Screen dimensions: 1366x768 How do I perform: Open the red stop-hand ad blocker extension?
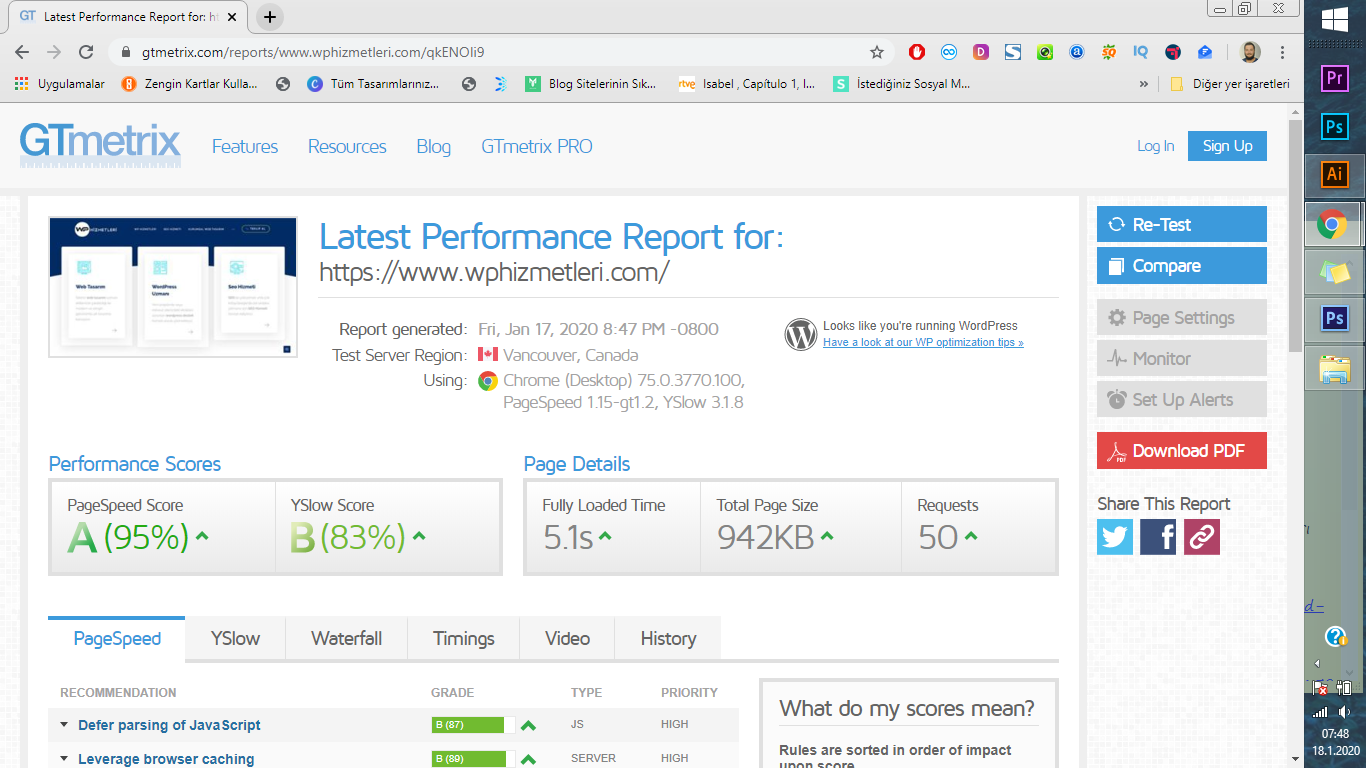click(917, 52)
